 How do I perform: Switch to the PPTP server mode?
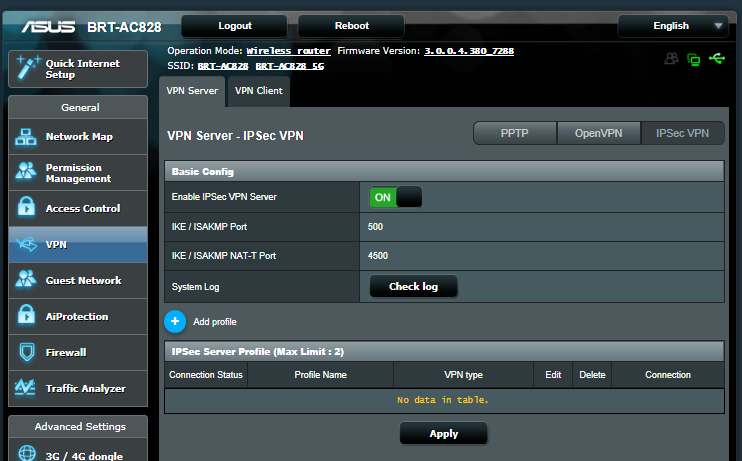click(515, 133)
